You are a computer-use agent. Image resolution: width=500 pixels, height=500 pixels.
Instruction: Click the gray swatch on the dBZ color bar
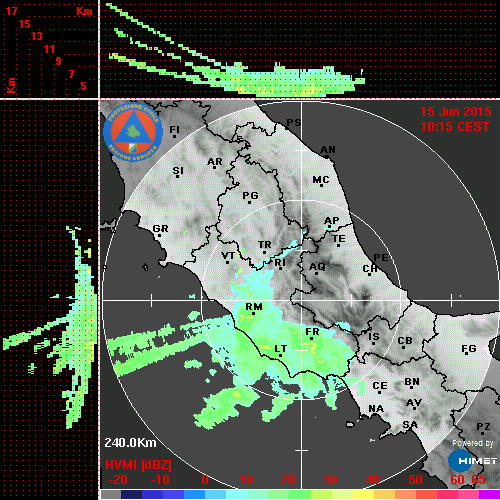[x=111, y=495]
